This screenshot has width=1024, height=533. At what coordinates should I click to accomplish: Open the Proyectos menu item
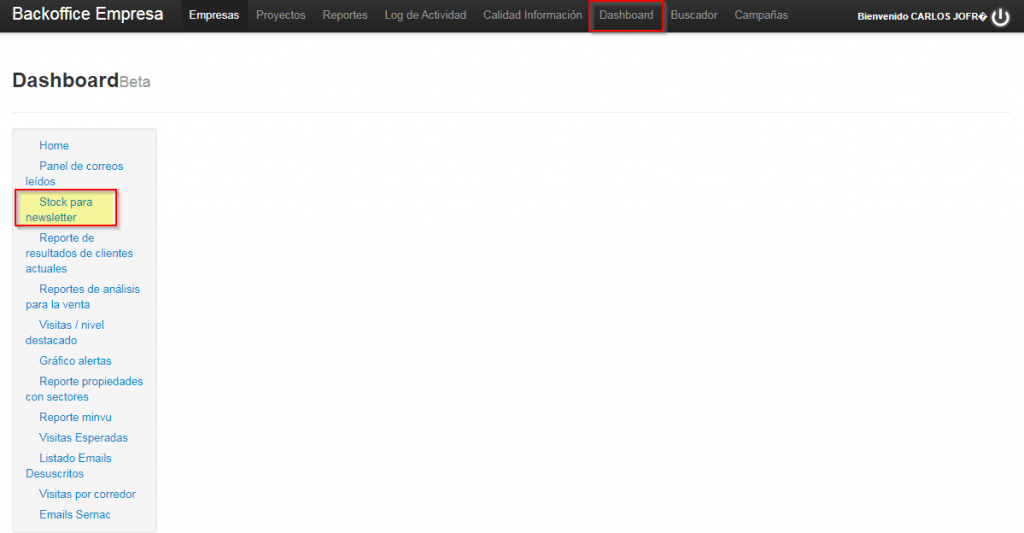coord(281,15)
